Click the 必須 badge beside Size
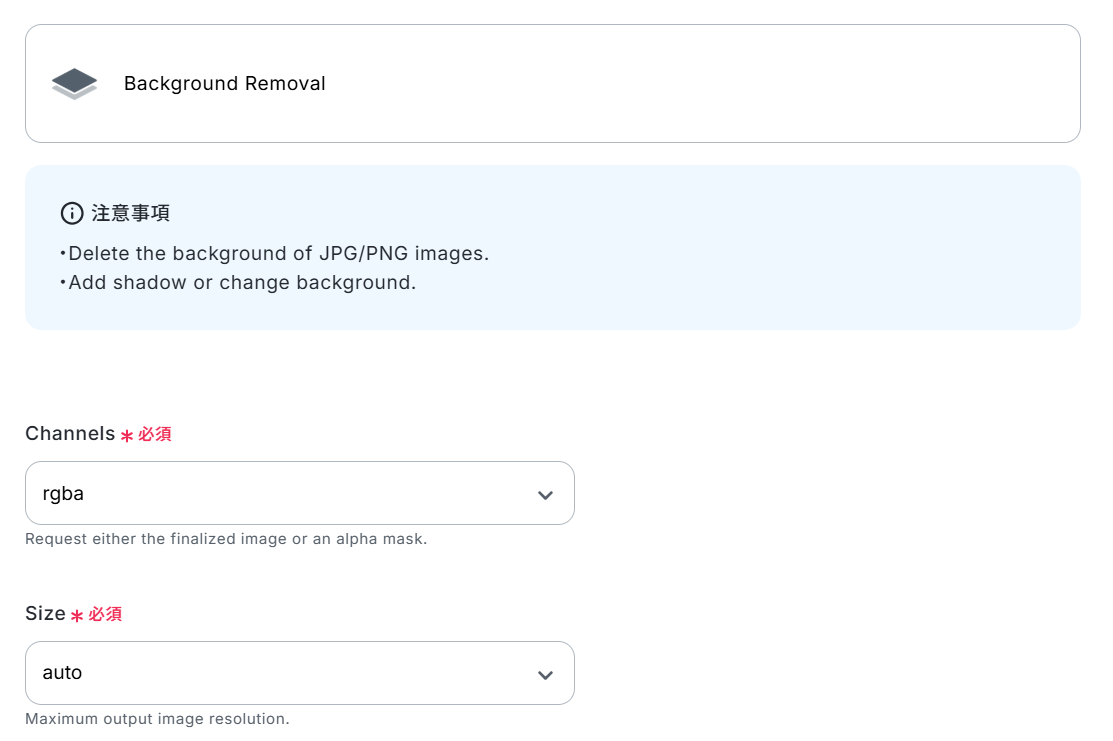 105,614
